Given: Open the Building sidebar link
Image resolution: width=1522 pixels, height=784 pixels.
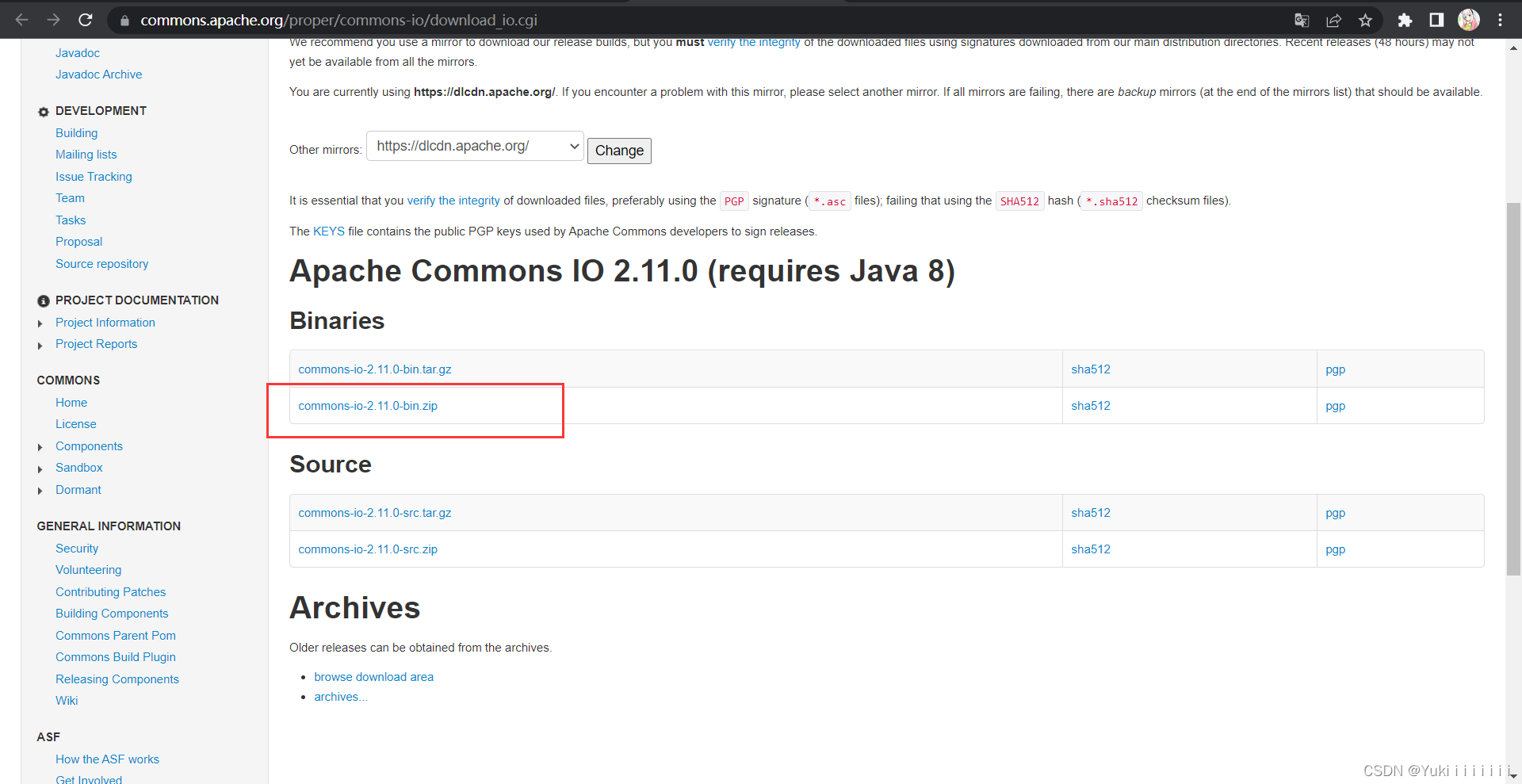Looking at the screenshot, I should 77,133.
